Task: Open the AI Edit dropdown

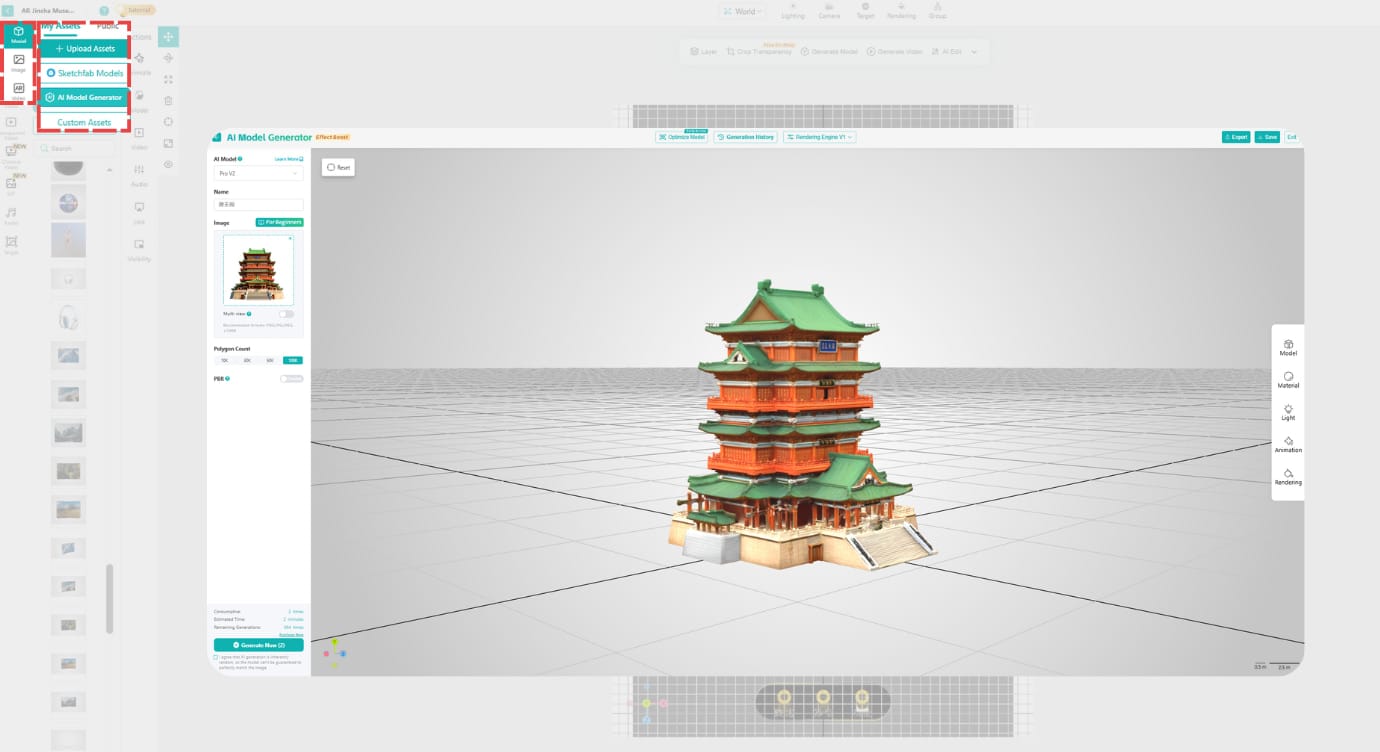Action: click(x=946, y=51)
